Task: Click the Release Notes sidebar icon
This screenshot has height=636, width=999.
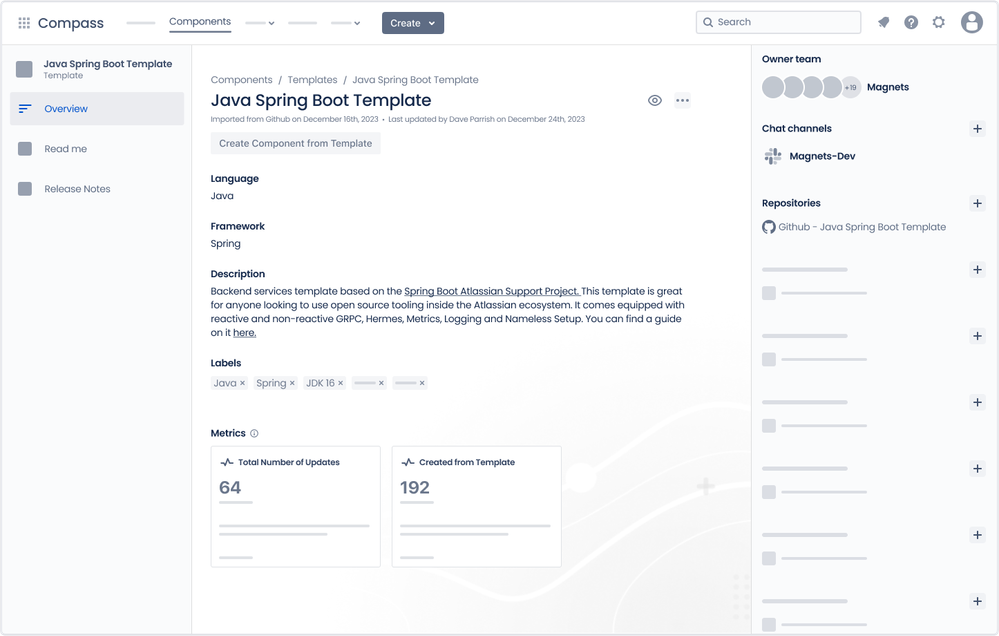Action: click(25, 189)
